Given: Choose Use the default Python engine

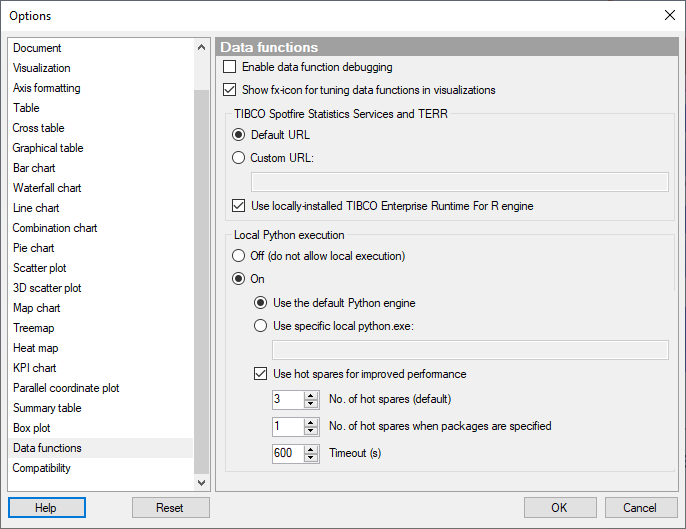Looking at the screenshot, I should tap(260, 303).
